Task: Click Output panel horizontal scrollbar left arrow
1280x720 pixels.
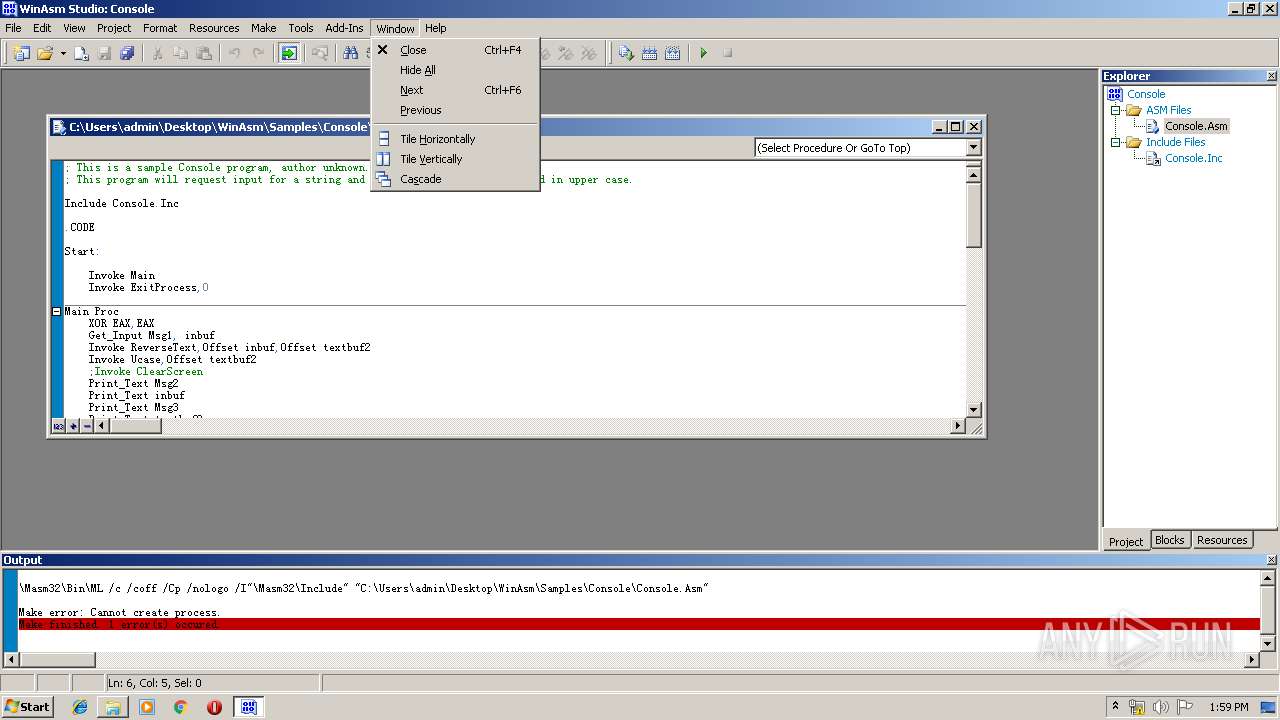Action: pos(11,660)
